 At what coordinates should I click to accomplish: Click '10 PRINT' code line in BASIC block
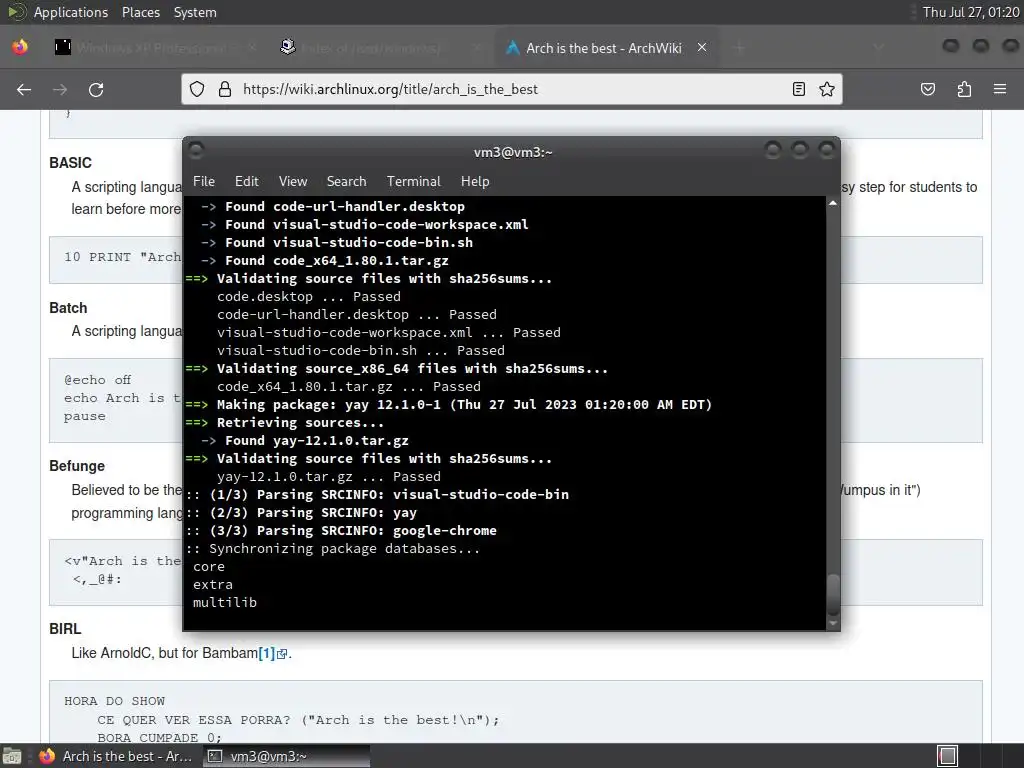pyautogui.click(x=122, y=257)
